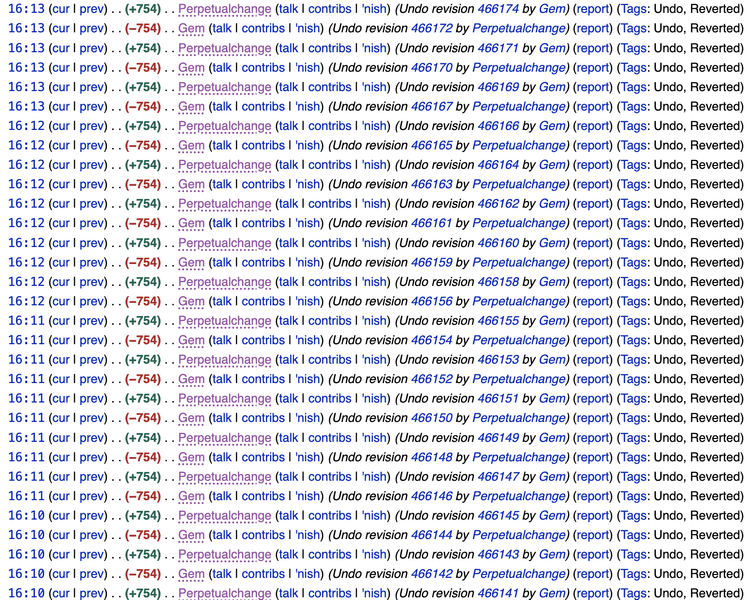Screen dimensions: 754x600
Task: Open 'contribs' in the undo 466171 row
Action: 329,48
